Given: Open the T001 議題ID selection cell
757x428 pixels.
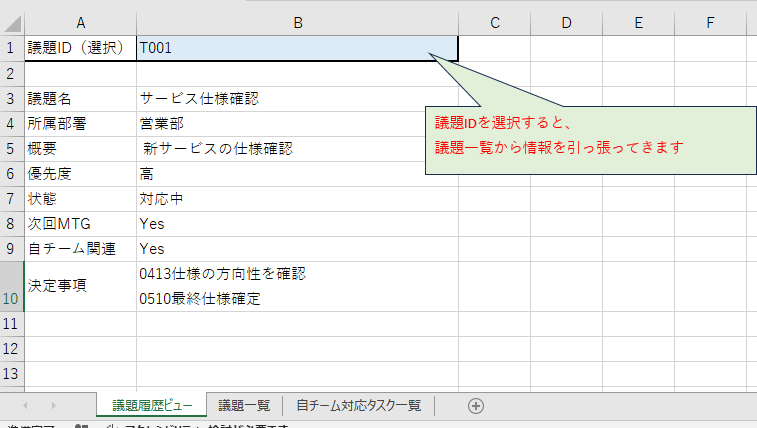Looking at the screenshot, I should (297, 48).
